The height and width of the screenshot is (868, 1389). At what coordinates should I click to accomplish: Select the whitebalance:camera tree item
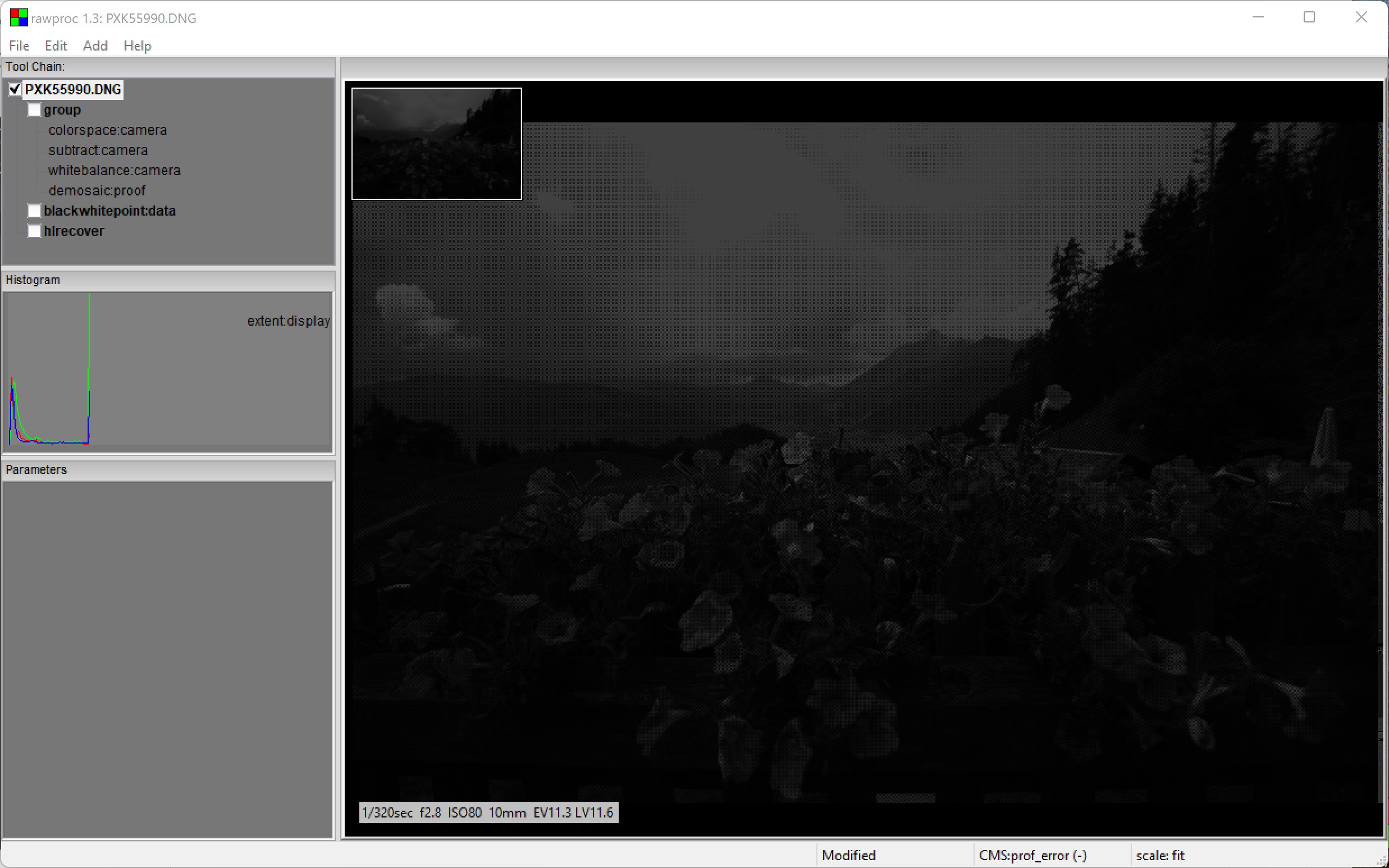click(114, 171)
